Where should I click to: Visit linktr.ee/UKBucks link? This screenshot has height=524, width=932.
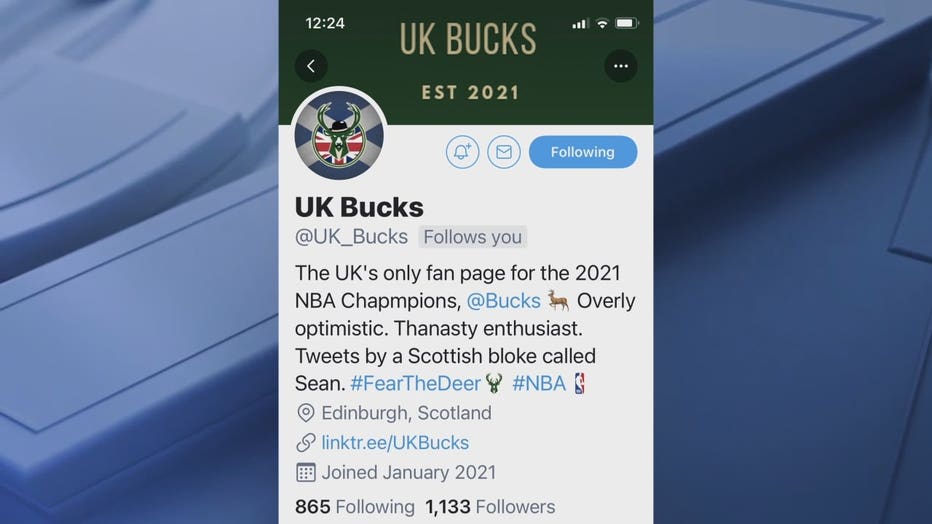pyautogui.click(x=395, y=443)
